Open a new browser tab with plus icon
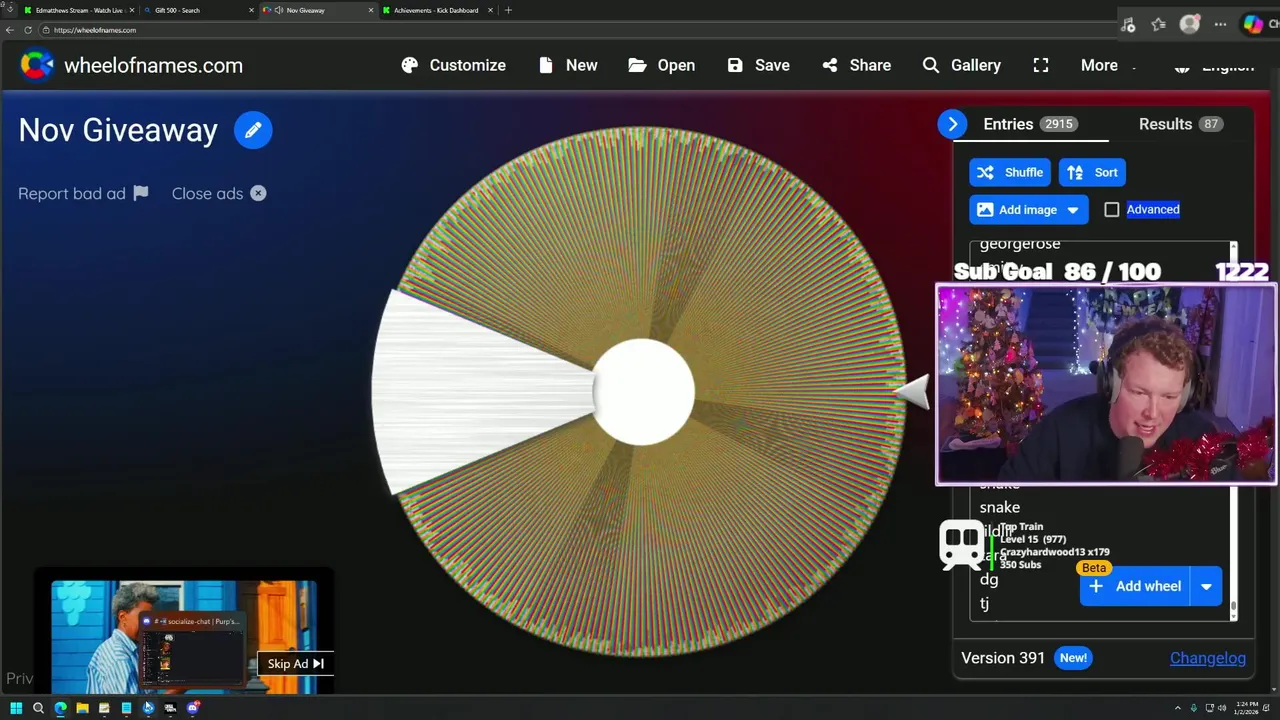The height and width of the screenshot is (720, 1280). [x=508, y=10]
